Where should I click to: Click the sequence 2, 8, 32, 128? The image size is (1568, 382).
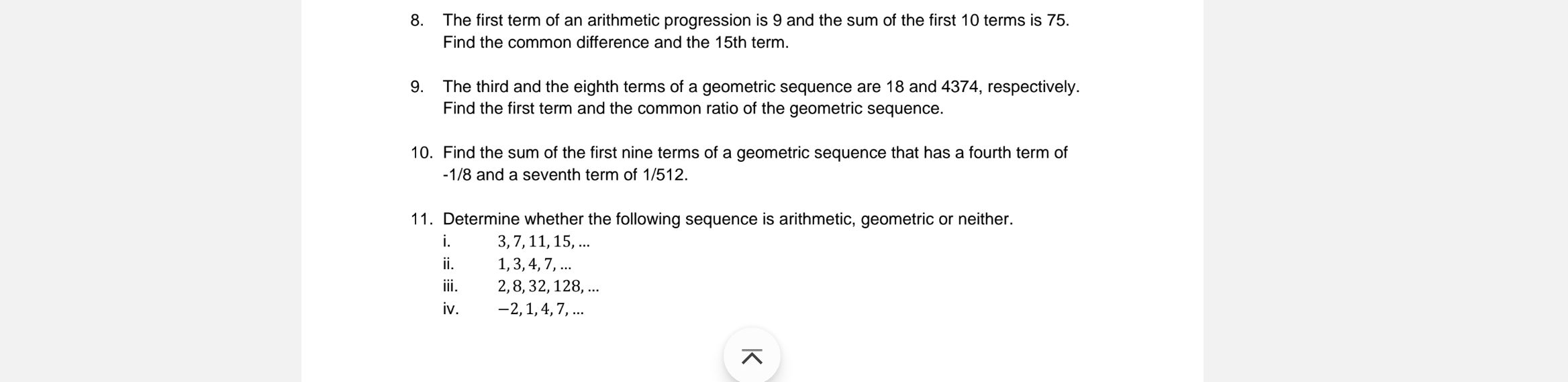pos(548,287)
